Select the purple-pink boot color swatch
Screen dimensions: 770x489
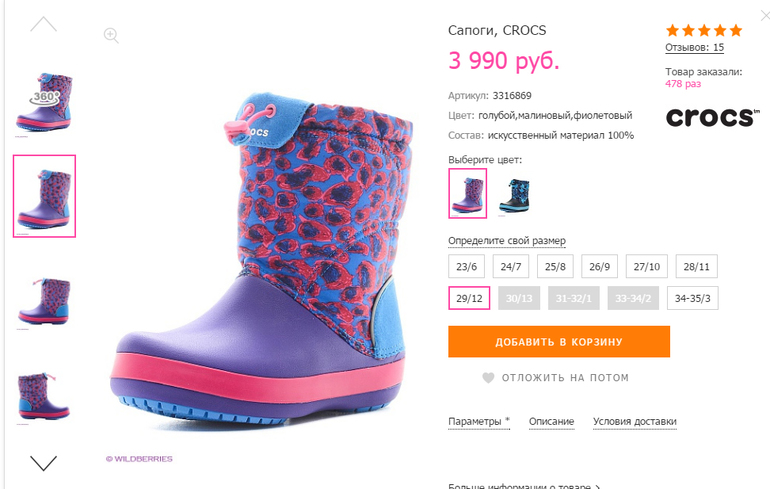point(468,193)
